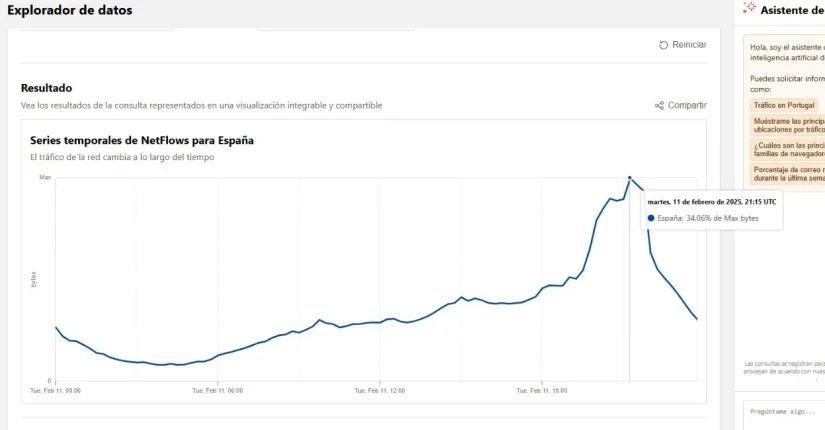
Task: Select the 'Porcentaje de correo' suggestion chip
Action: 788,173
